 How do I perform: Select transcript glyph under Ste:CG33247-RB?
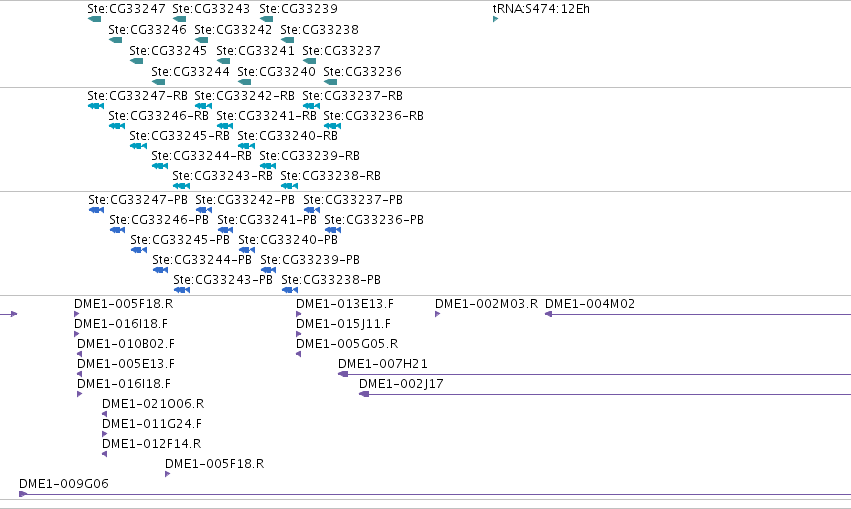coord(96,106)
